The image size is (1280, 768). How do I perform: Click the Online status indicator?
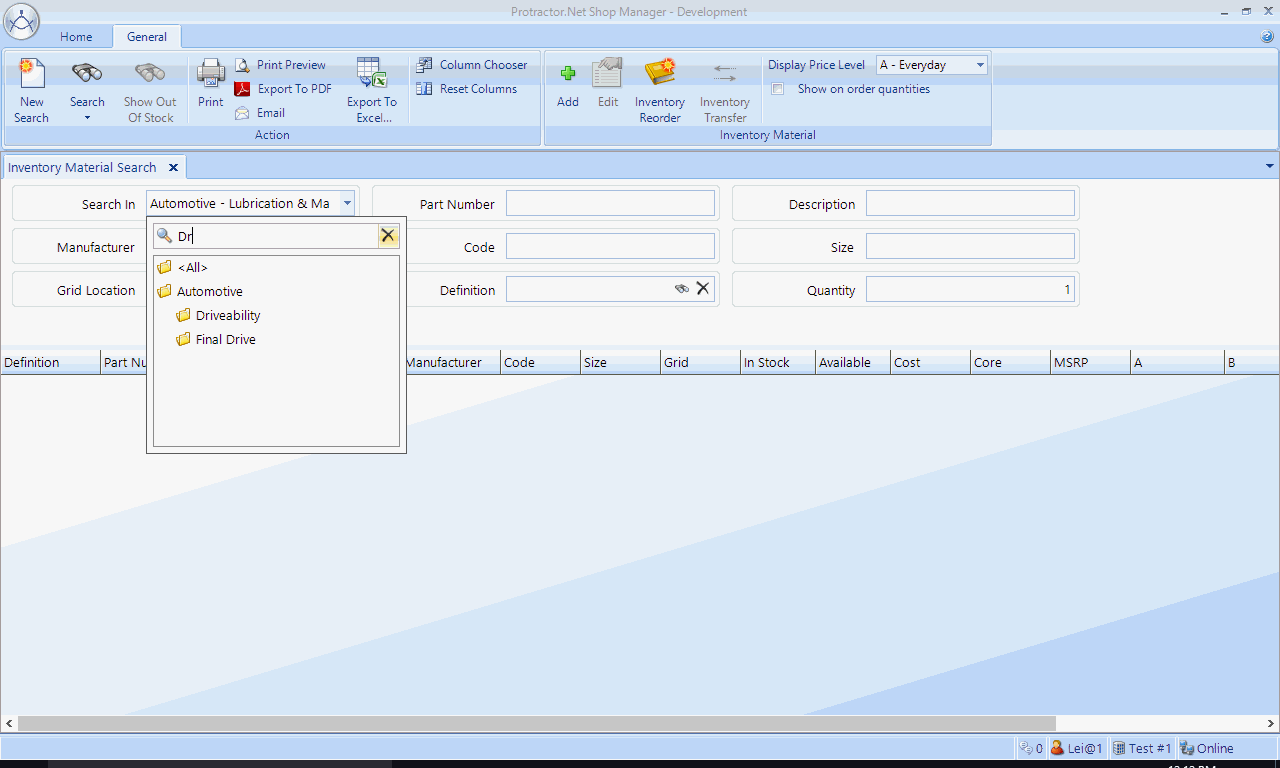(1206, 748)
